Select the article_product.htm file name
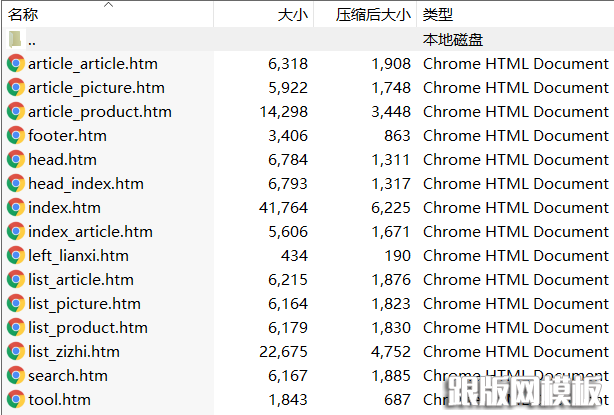This screenshot has height=415, width=614. pyautogui.click(x=99, y=112)
